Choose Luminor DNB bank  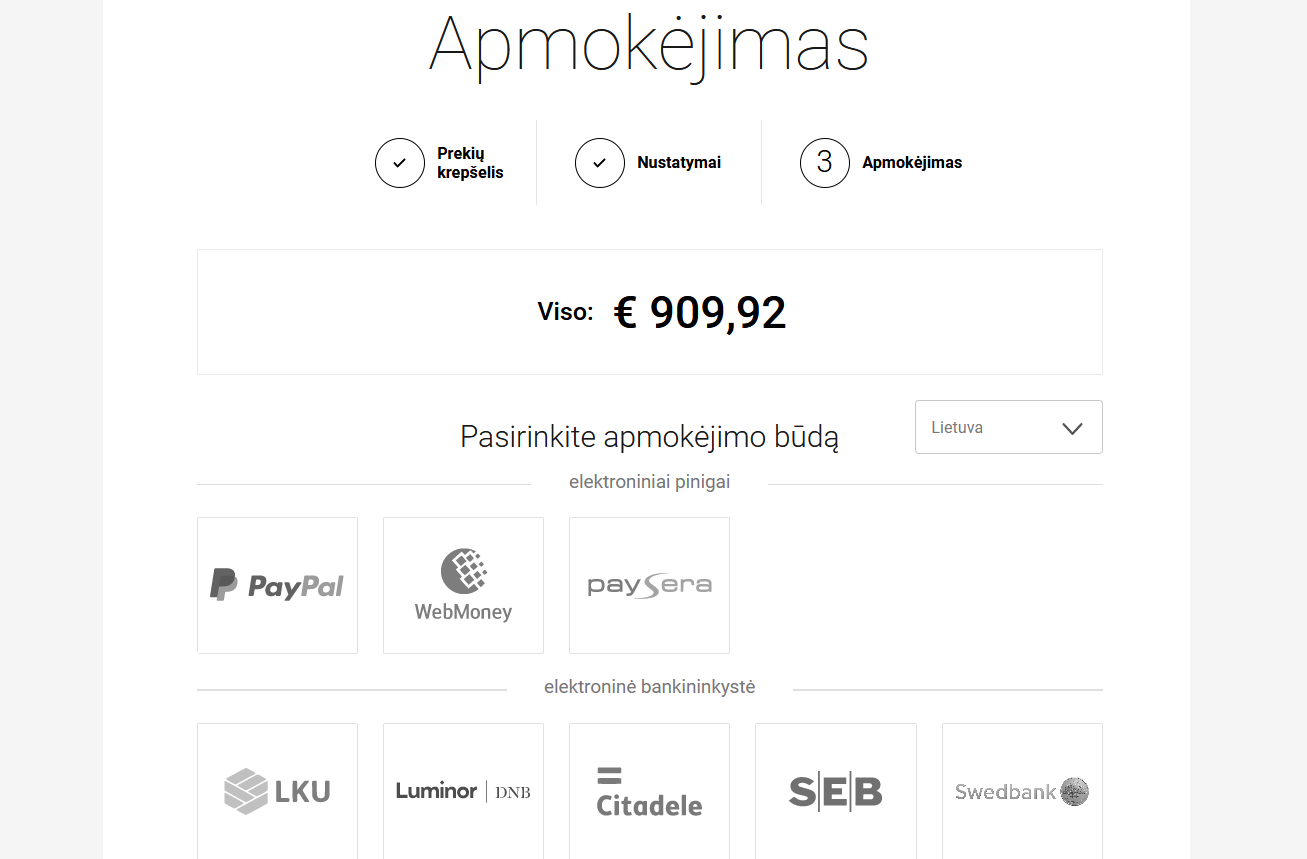click(463, 791)
